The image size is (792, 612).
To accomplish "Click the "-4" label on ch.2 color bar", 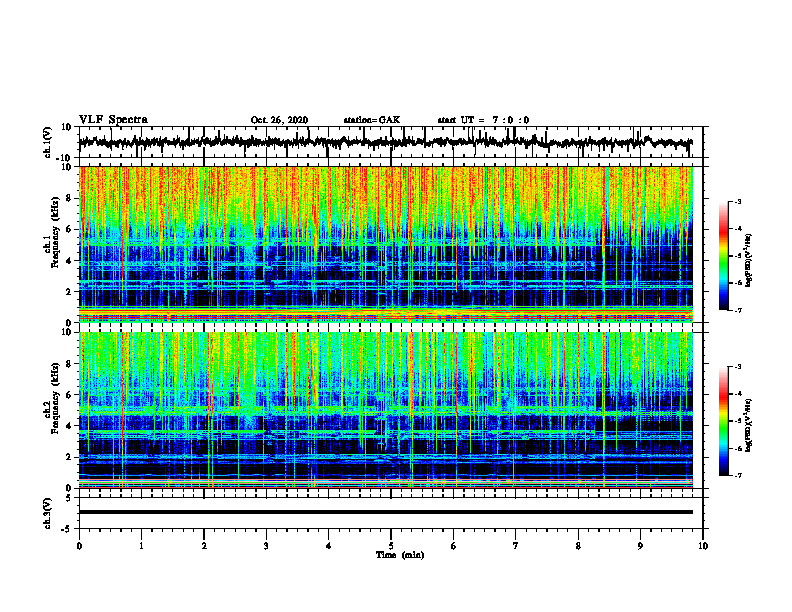I will (x=737, y=394).
